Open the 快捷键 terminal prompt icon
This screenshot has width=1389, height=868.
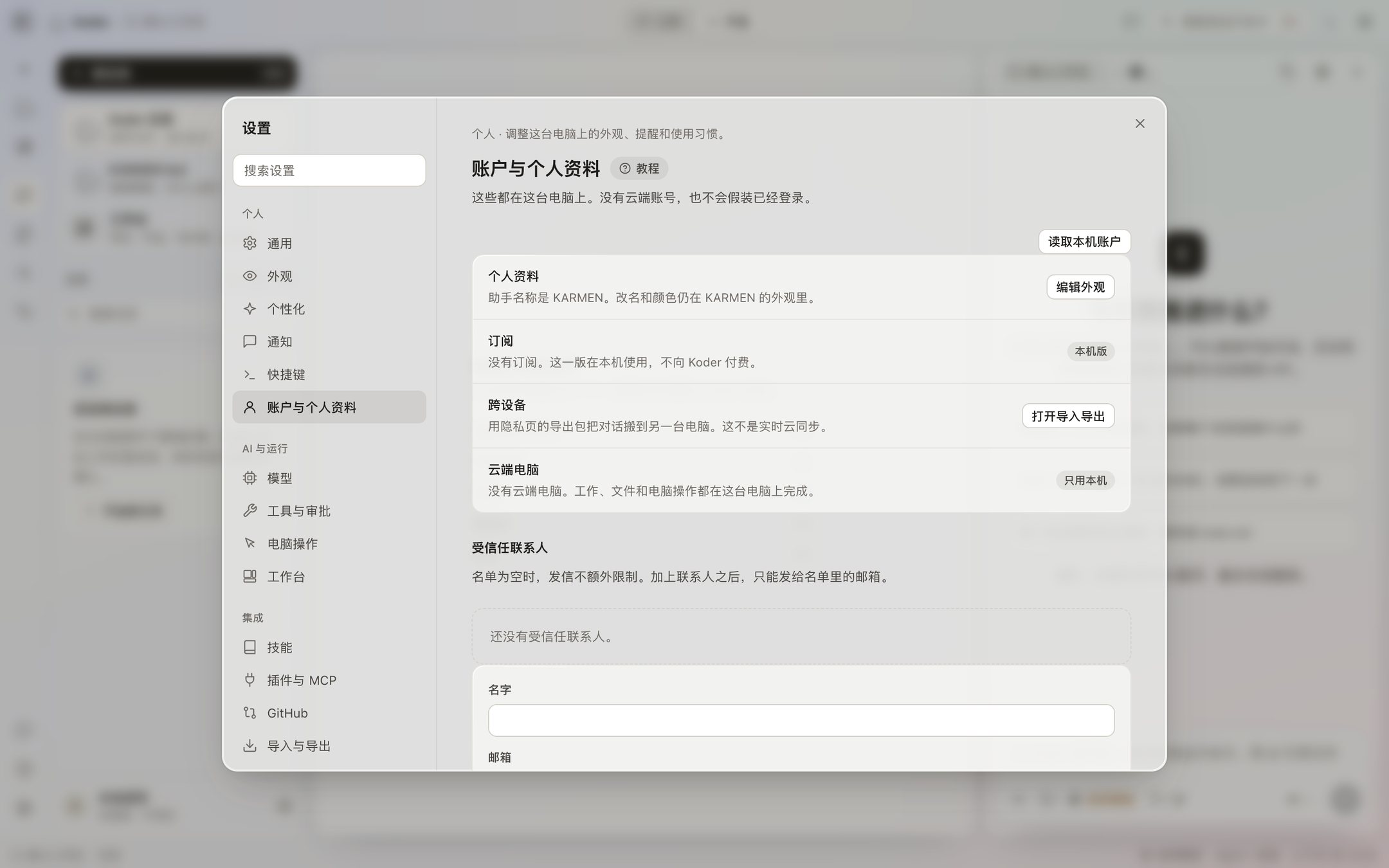pyautogui.click(x=250, y=374)
